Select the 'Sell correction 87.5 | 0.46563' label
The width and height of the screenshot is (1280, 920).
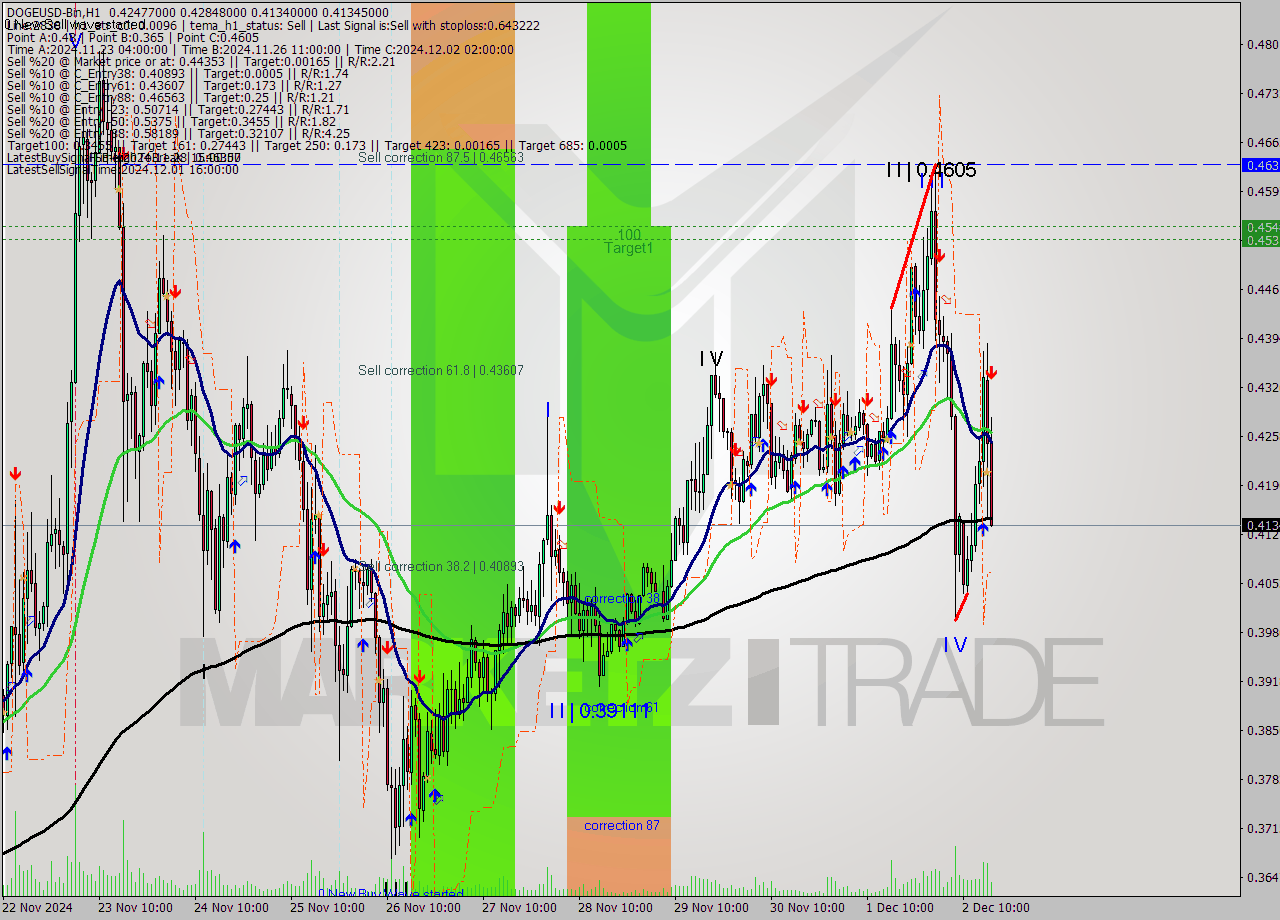(x=440, y=158)
